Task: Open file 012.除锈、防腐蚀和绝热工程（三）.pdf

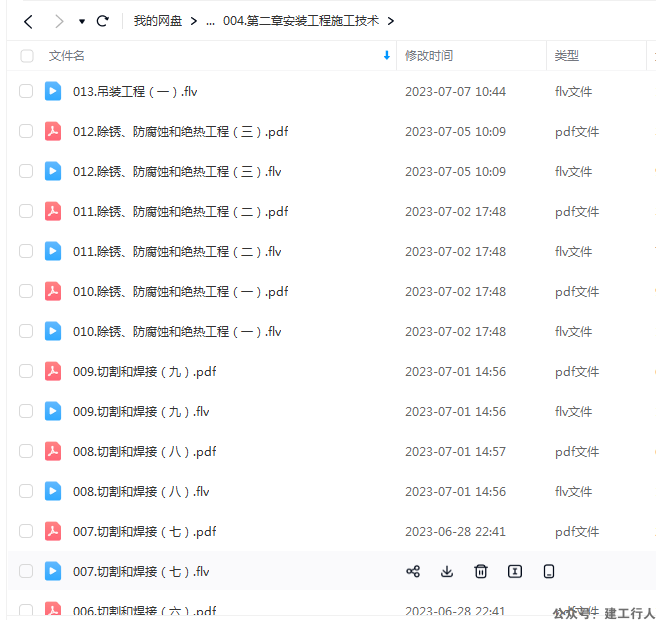Action: (180, 132)
